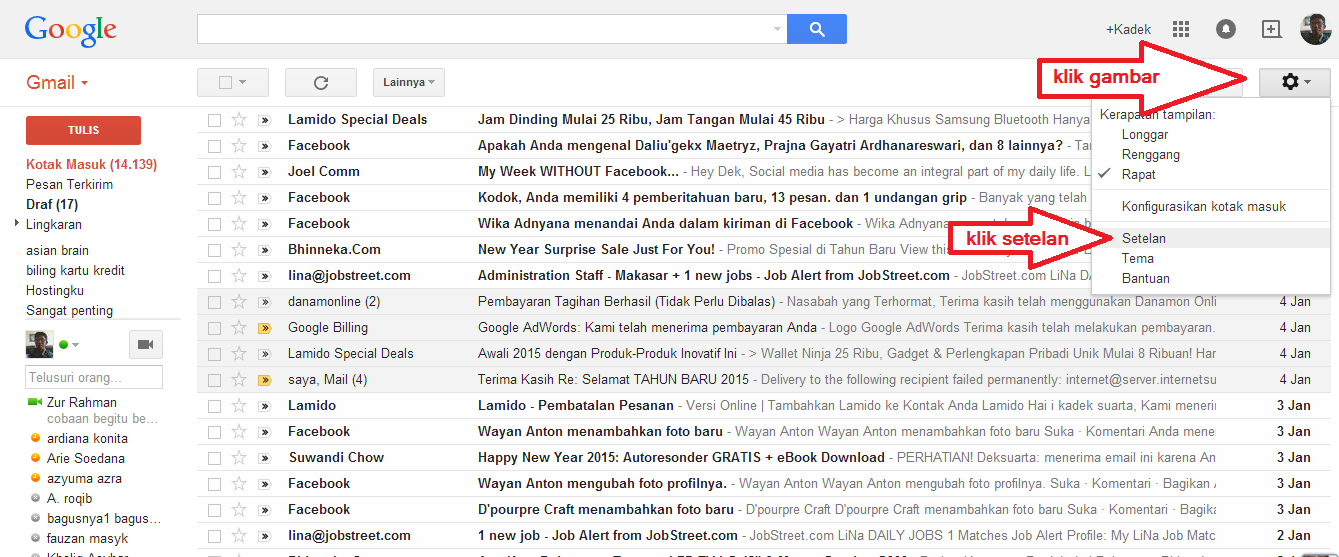
Task: Open the Sangat penting label
Action: pos(69,311)
